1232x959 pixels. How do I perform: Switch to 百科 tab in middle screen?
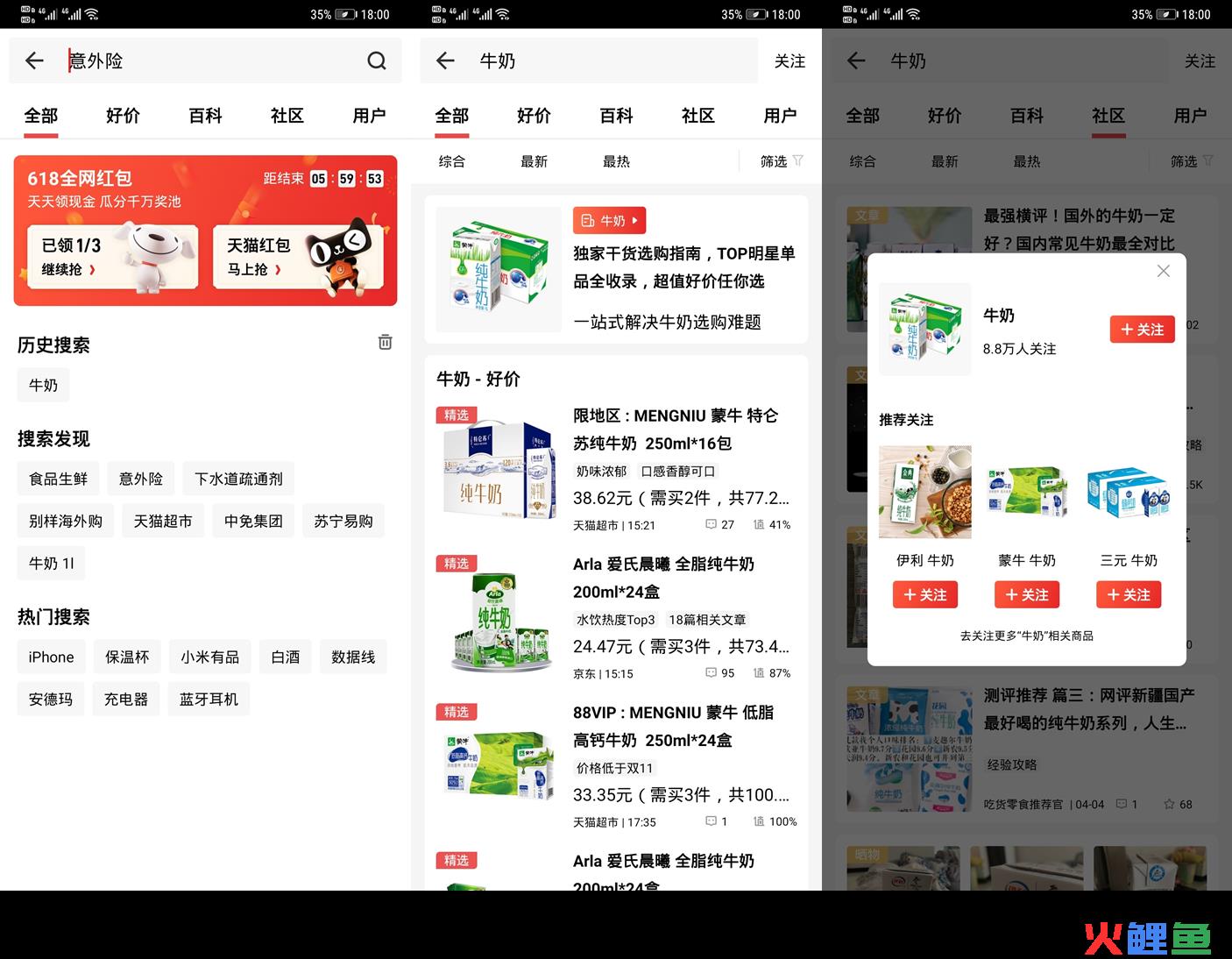[616, 116]
